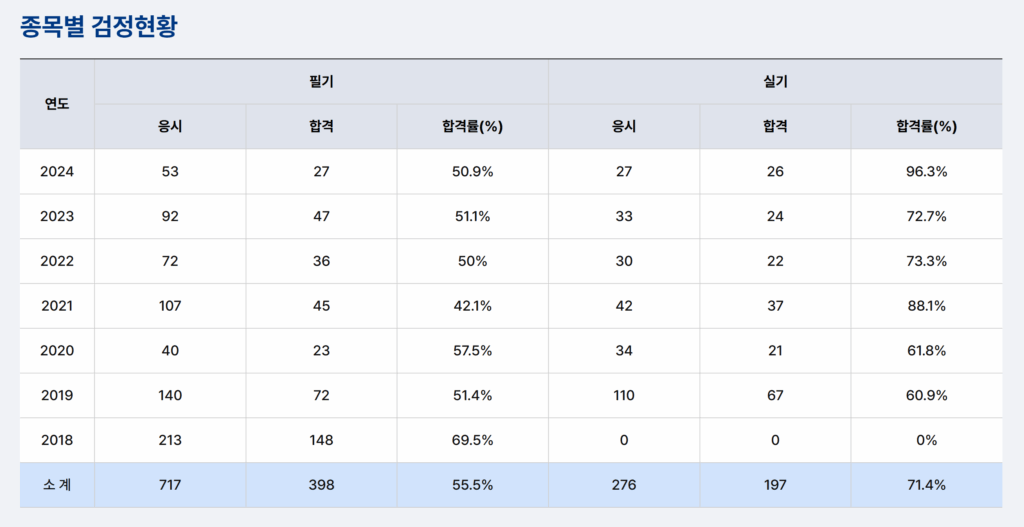Click the 2021 필기 응시 value 107

tap(170, 306)
